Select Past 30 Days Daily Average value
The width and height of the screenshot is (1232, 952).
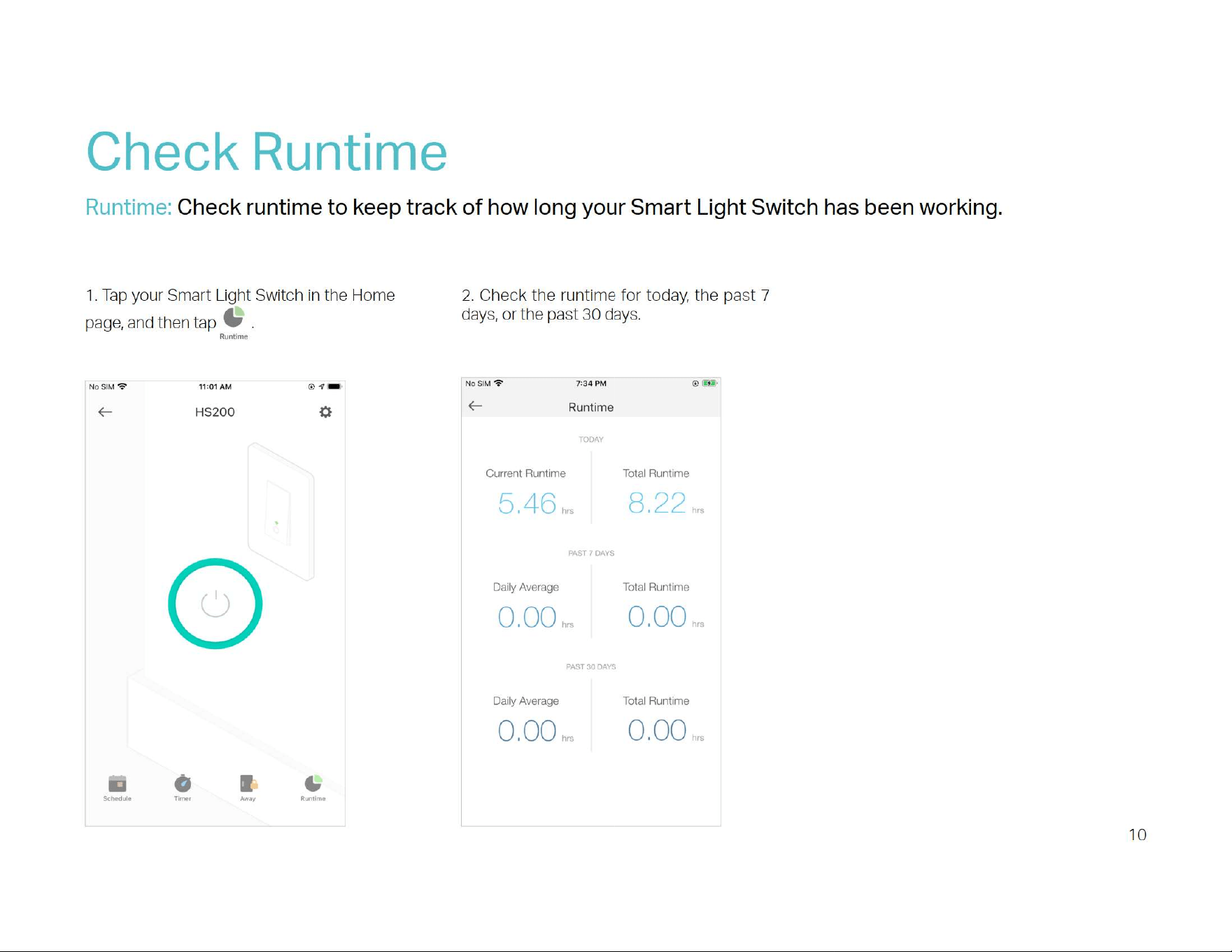(x=528, y=731)
